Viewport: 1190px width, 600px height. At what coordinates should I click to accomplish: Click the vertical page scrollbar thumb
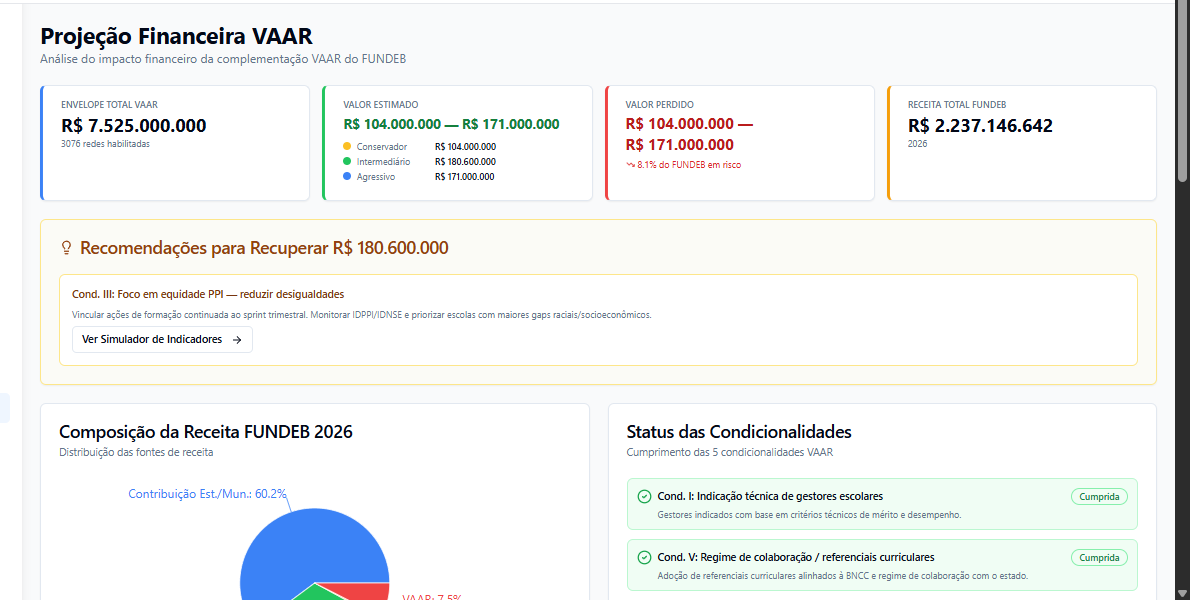pos(1182,91)
